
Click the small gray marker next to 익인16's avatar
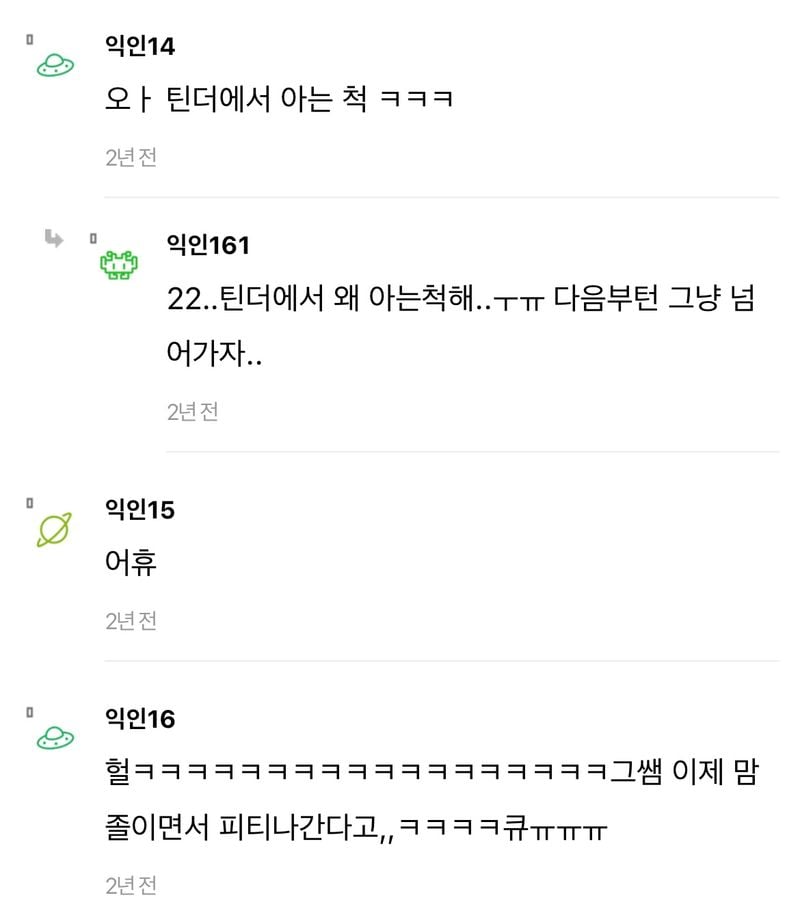pyautogui.click(x=30, y=712)
